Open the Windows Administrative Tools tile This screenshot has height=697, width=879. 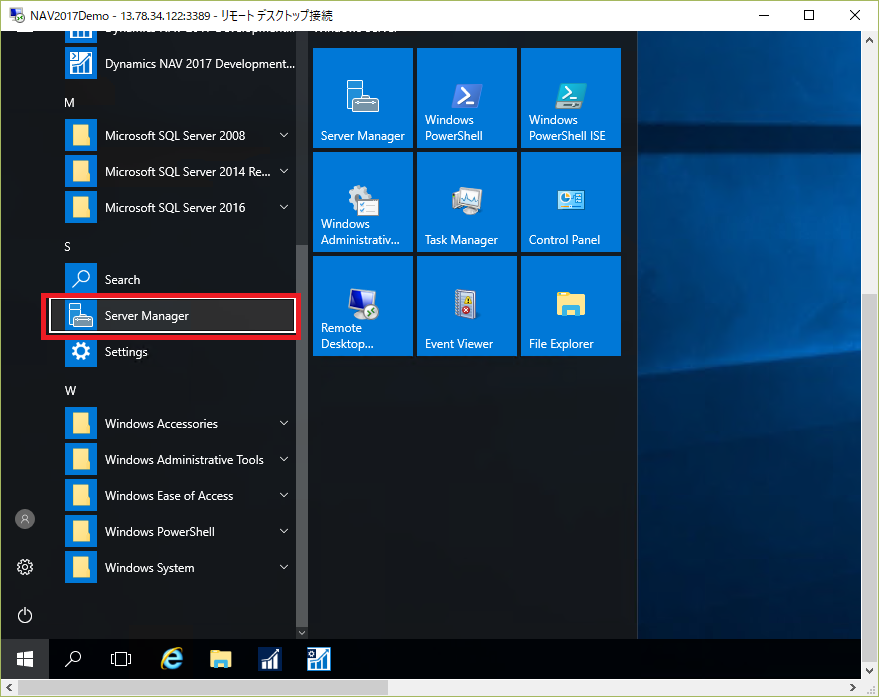click(x=363, y=202)
